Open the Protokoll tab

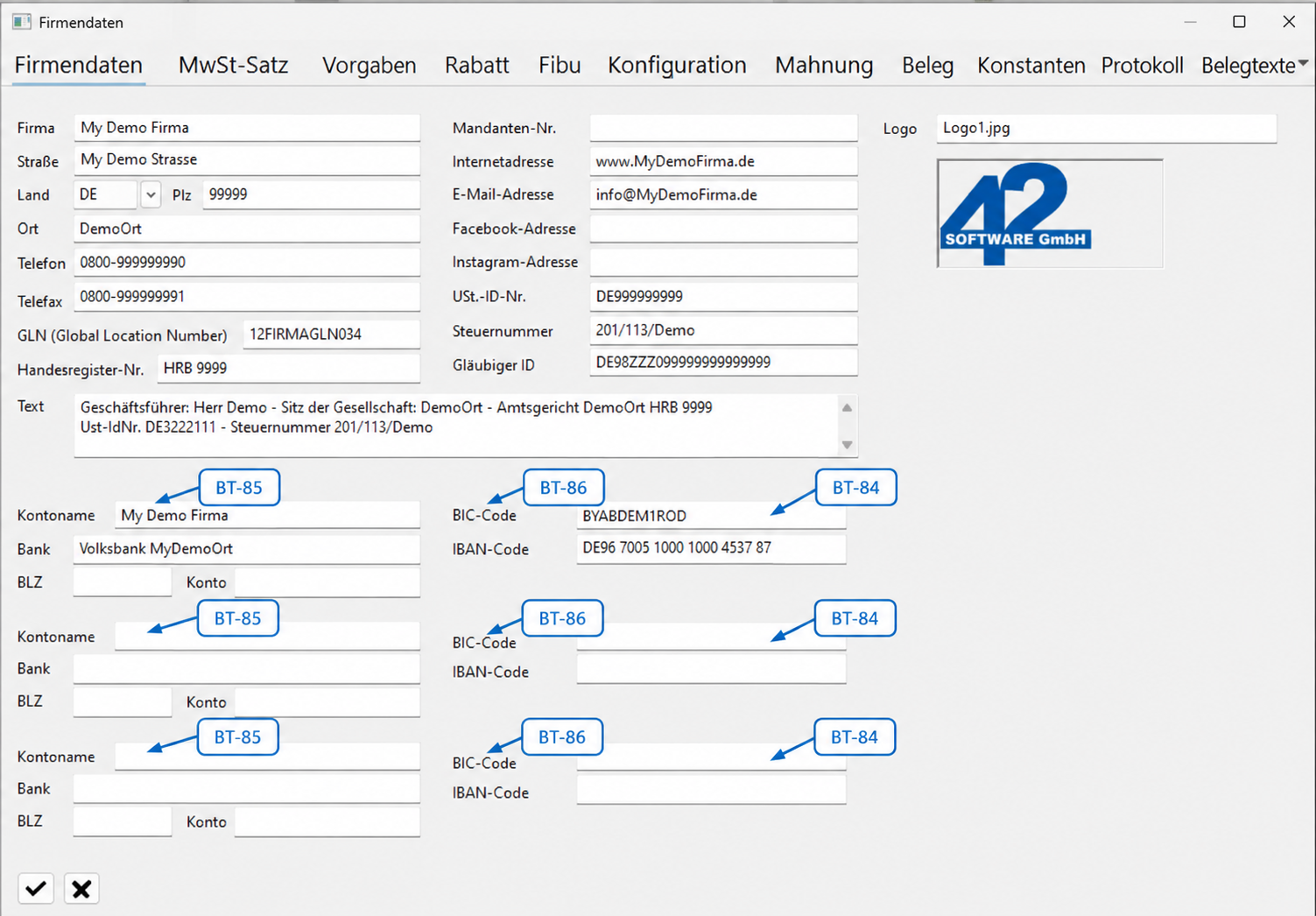(x=1142, y=66)
